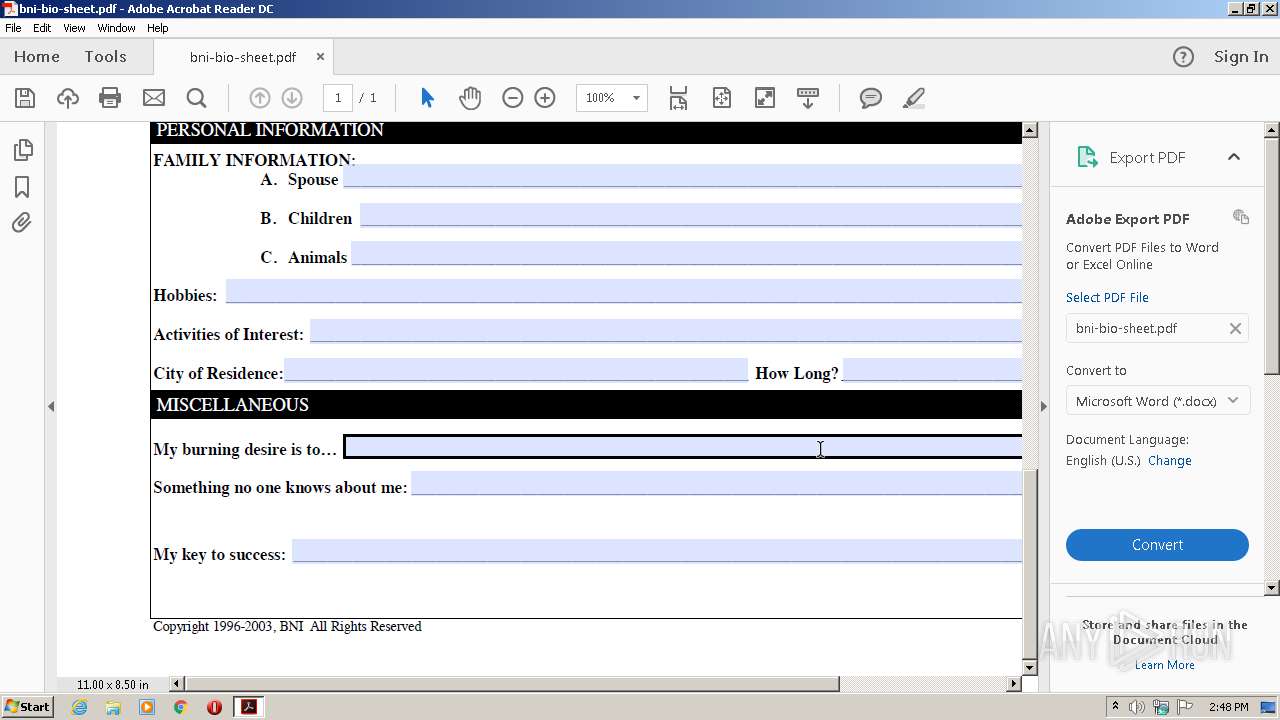Collapse the right tools pane arrow
The height and width of the screenshot is (720, 1280).
pyautogui.click(x=1044, y=406)
